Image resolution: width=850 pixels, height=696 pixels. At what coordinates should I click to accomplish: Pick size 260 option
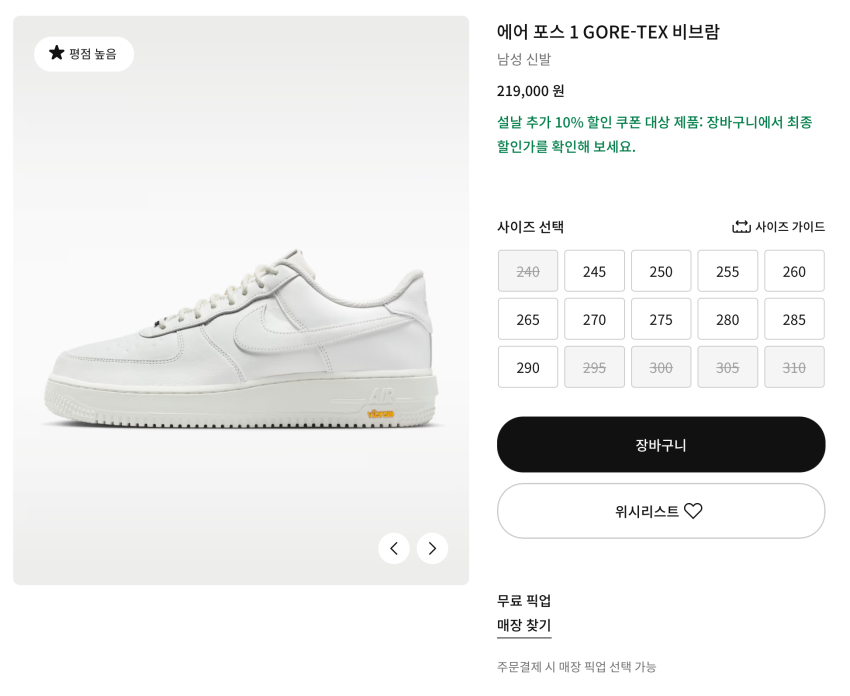pyautogui.click(x=794, y=271)
